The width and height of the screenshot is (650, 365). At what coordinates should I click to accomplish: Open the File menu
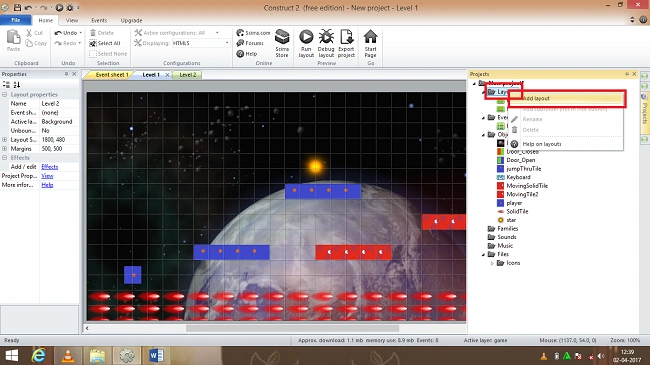16,20
